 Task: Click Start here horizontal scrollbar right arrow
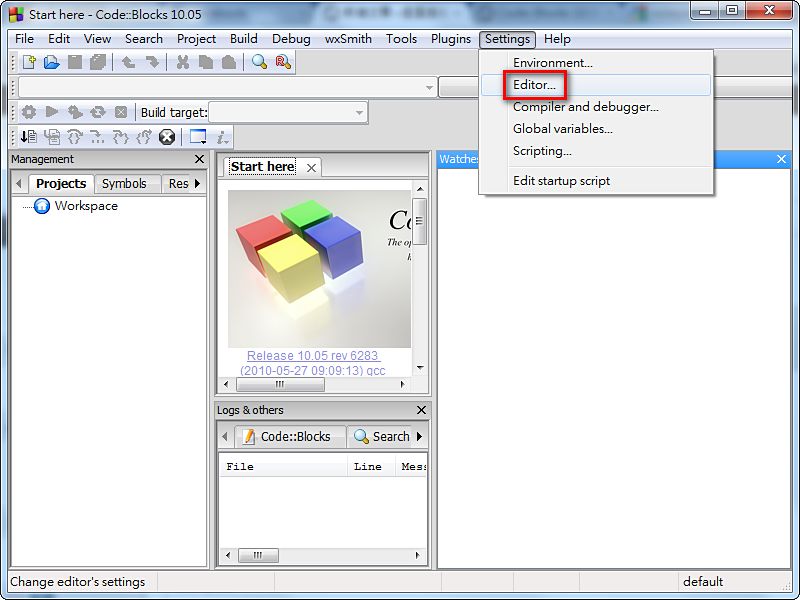(403, 384)
